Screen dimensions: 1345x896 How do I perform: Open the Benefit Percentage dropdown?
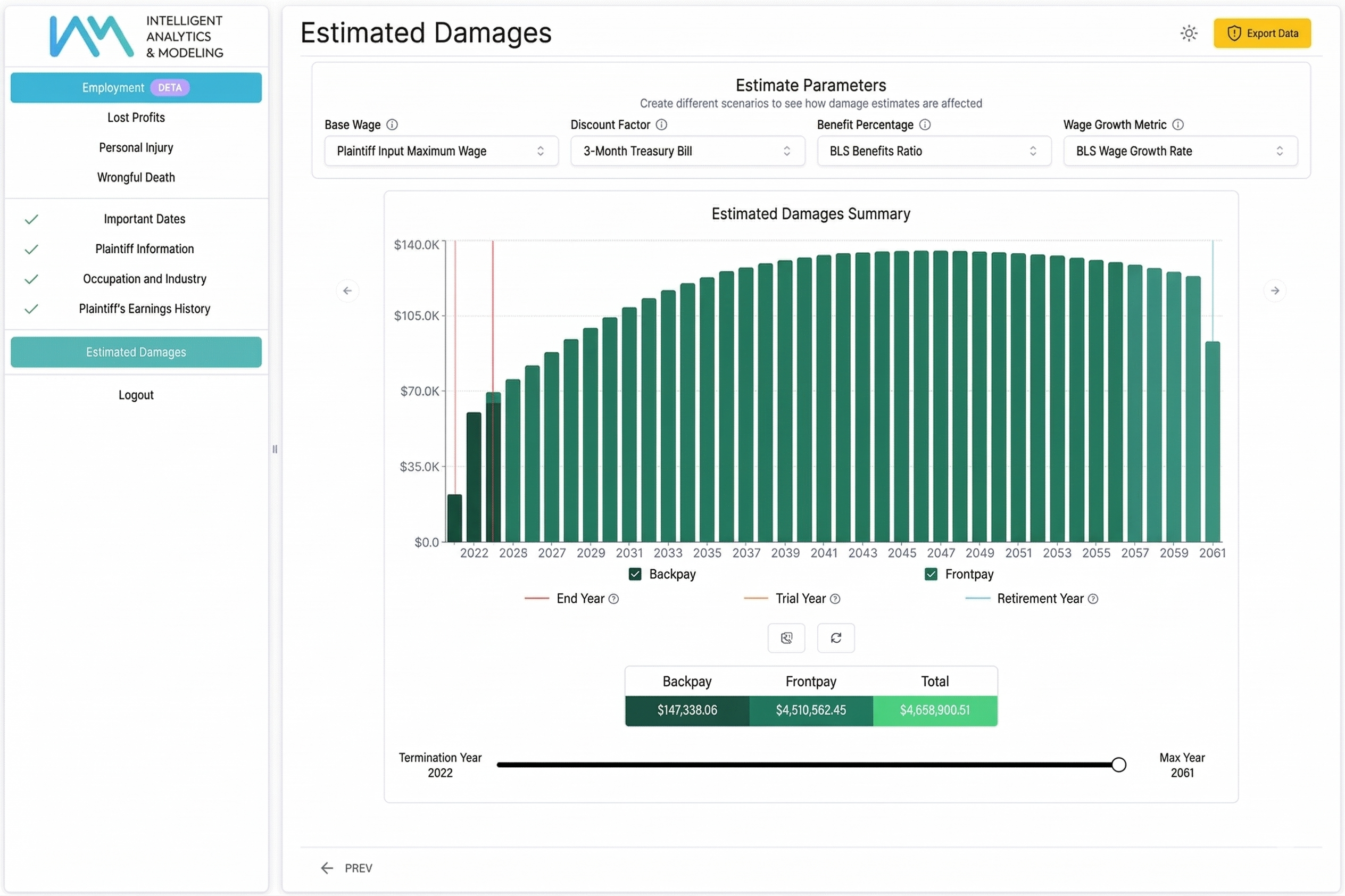coord(934,151)
